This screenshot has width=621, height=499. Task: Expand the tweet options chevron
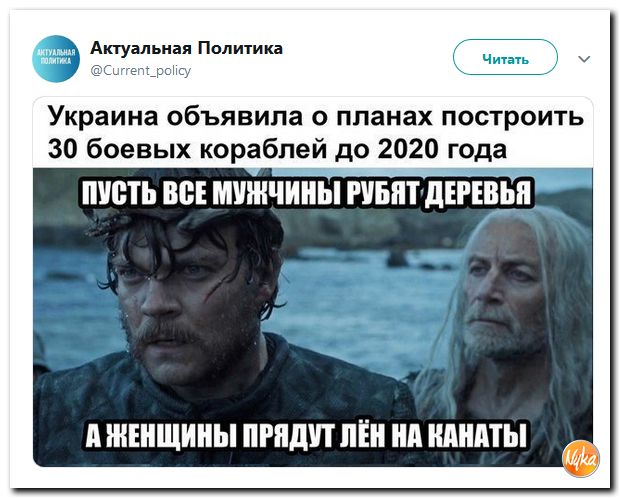(x=584, y=59)
